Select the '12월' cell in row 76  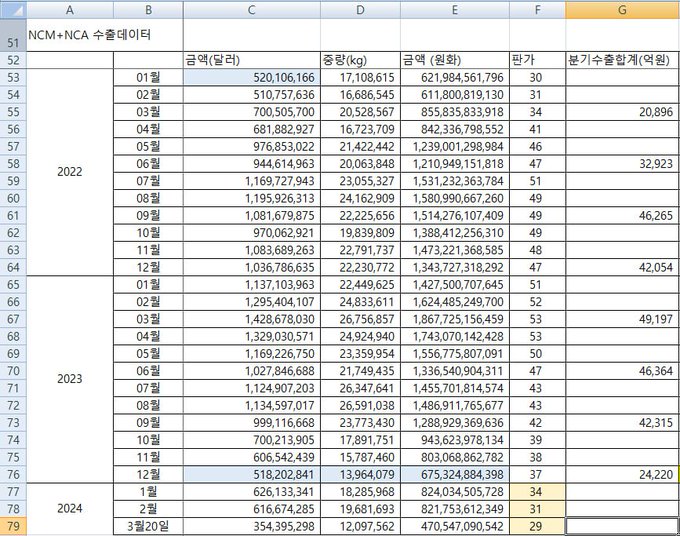pyautogui.click(x=148, y=474)
